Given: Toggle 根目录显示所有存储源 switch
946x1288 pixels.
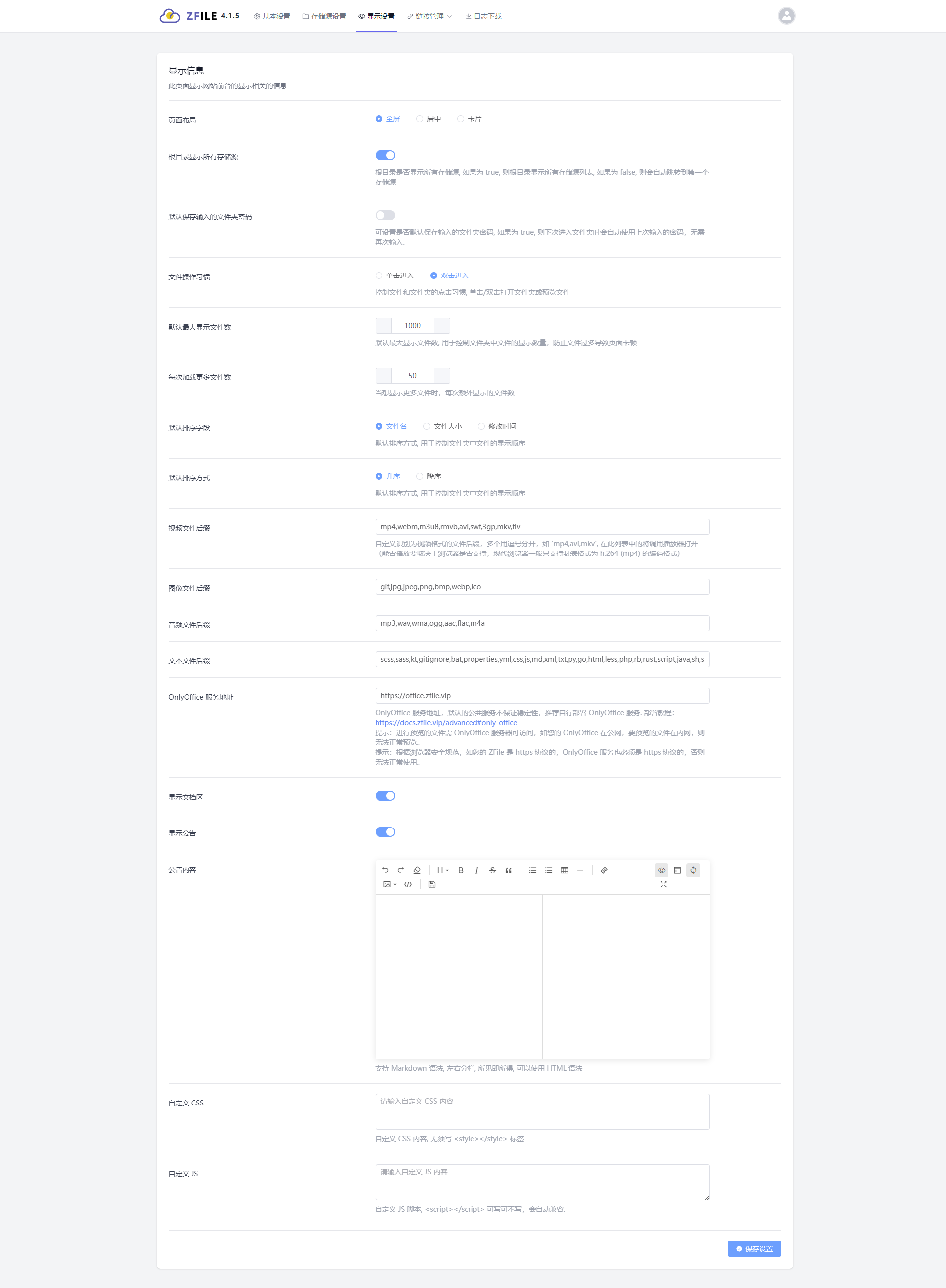Looking at the screenshot, I should point(385,155).
